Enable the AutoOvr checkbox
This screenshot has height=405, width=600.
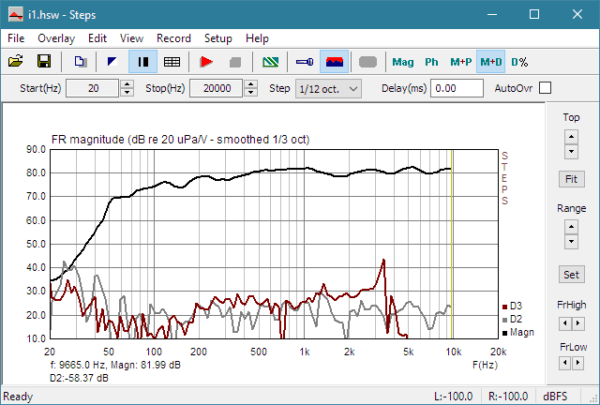click(x=545, y=88)
